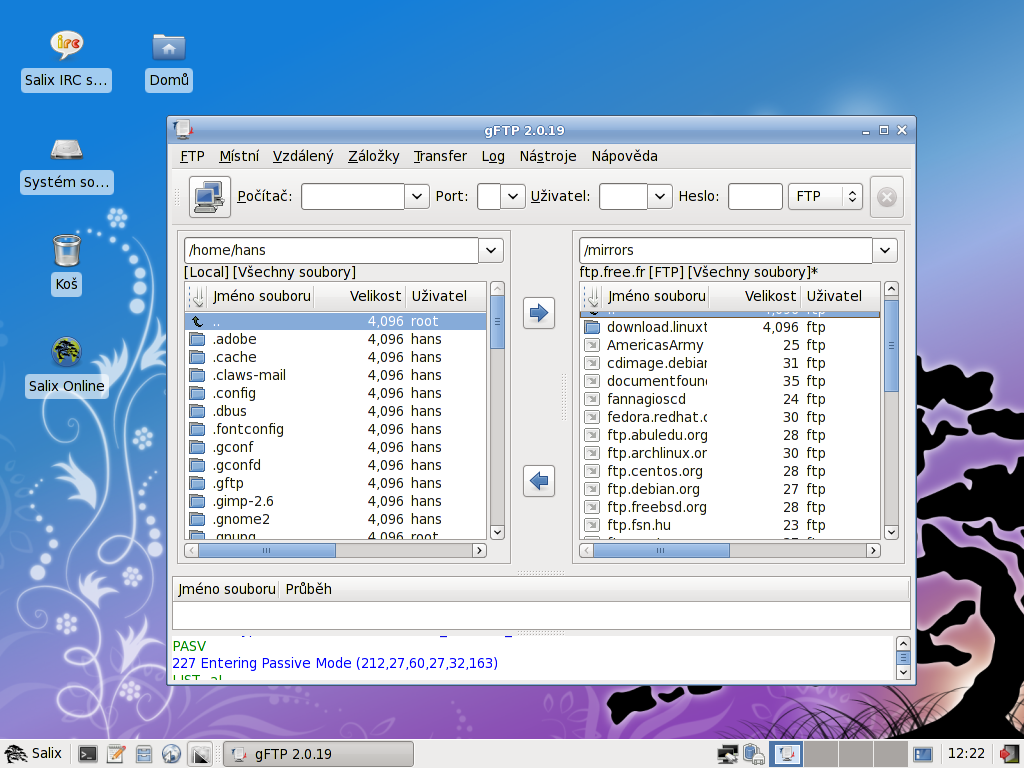Click the removable devices tray icon
1024x768 pixels.
[754, 754]
